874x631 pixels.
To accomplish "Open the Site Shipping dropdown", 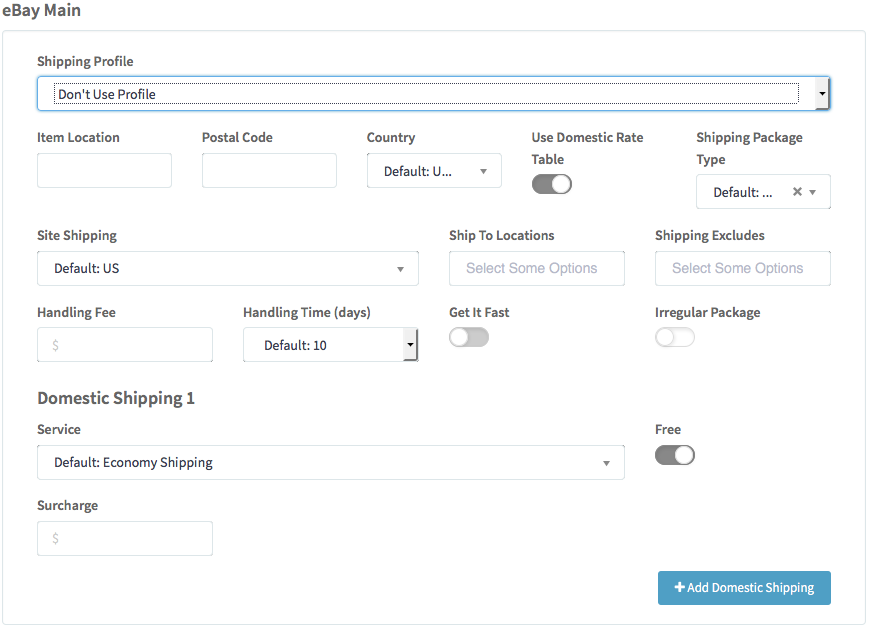I will [x=227, y=269].
